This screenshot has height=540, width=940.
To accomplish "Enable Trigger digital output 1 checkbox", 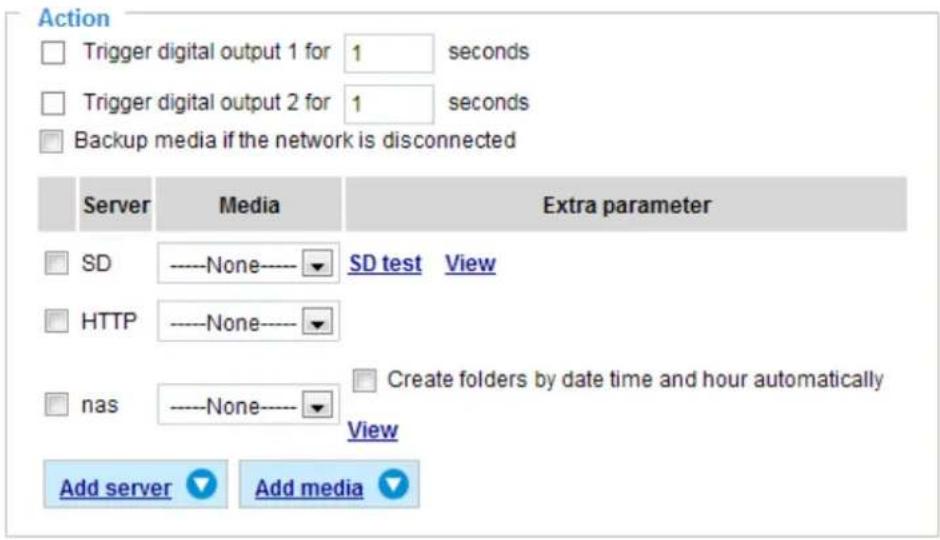I will (x=53, y=53).
